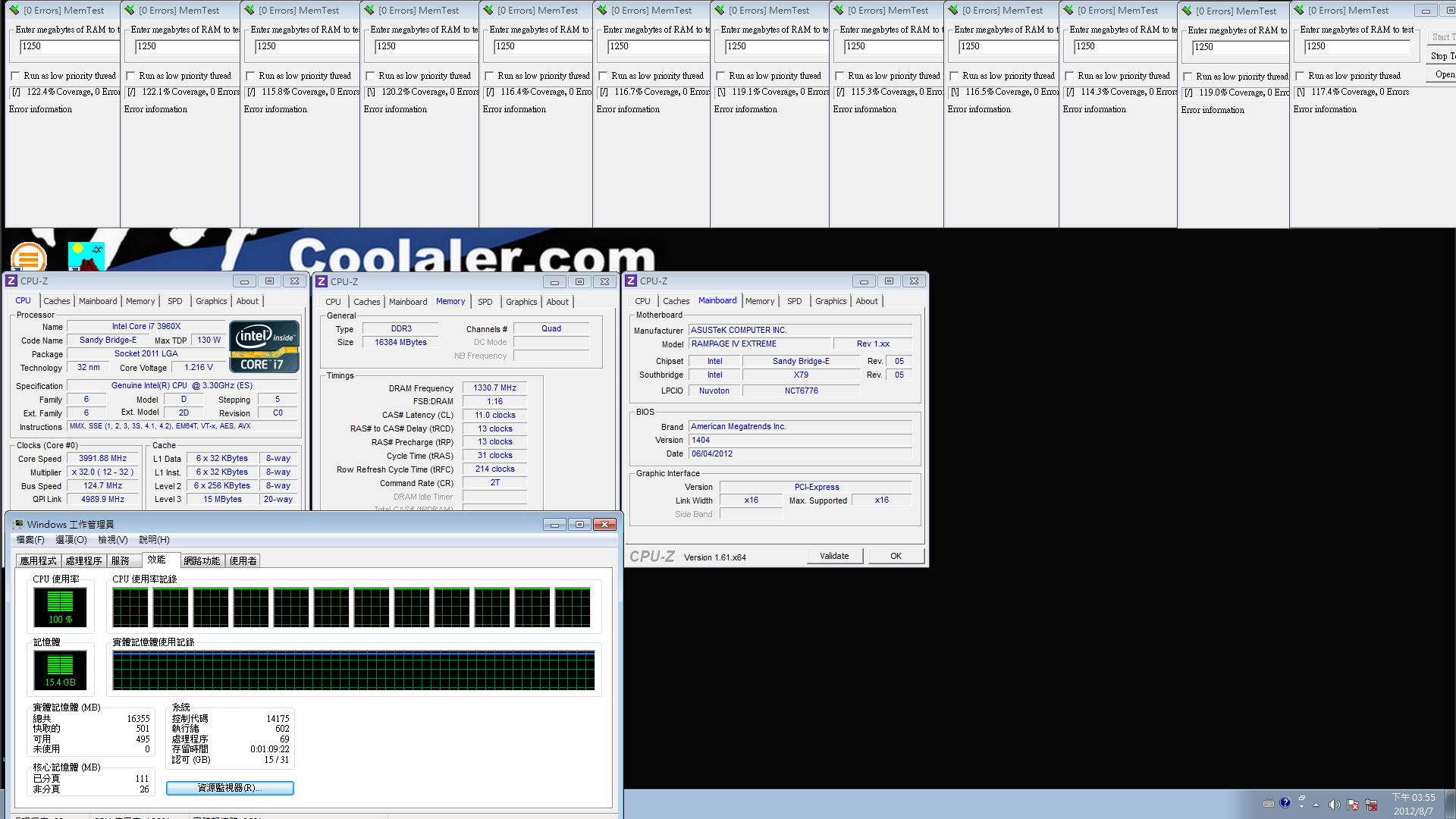Click the blue help question mark tray icon
This screenshot has width=1456, height=819.
(x=1285, y=802)
